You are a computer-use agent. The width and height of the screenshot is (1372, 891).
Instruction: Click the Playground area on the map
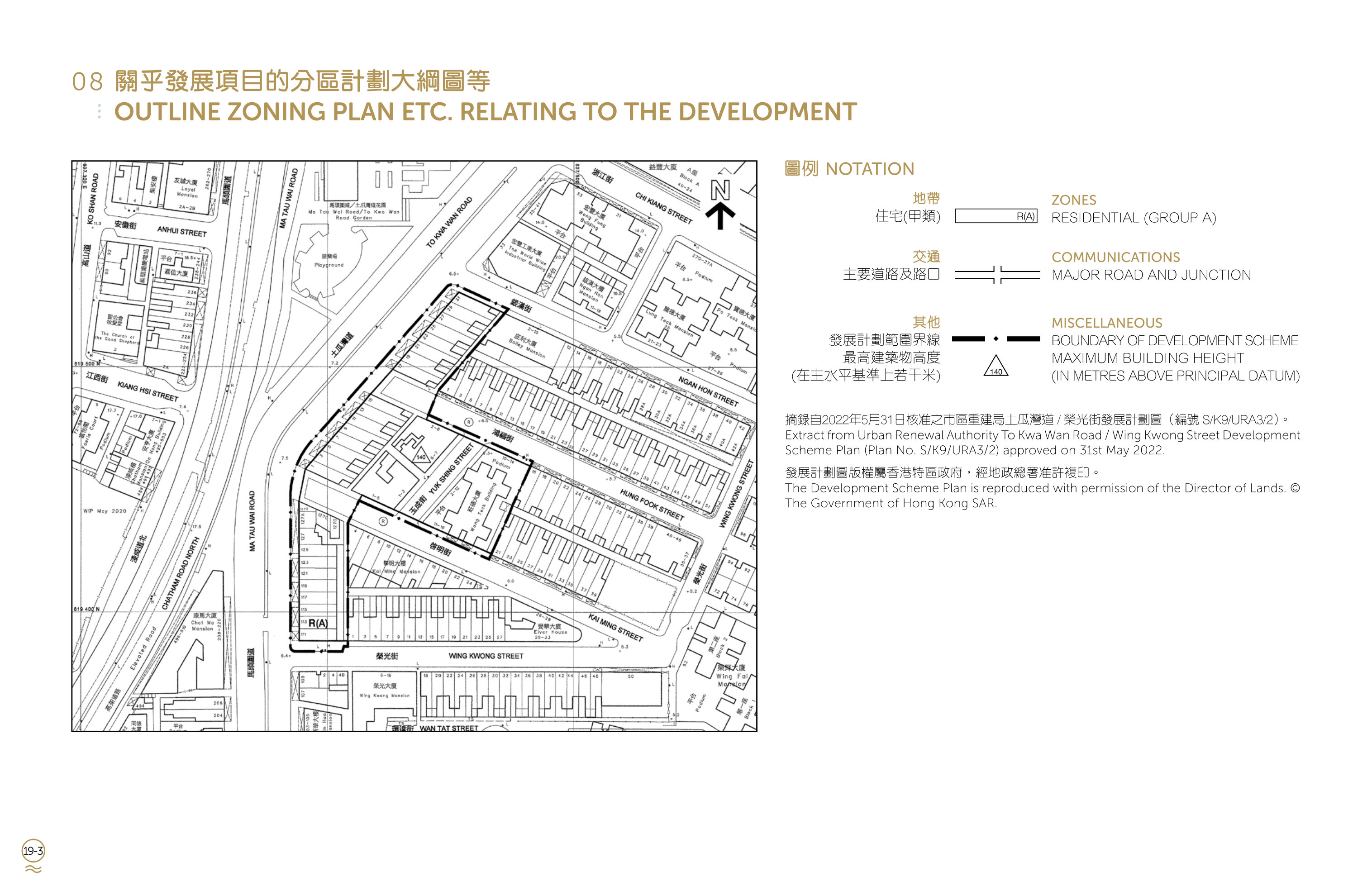(x=329, y=261)
